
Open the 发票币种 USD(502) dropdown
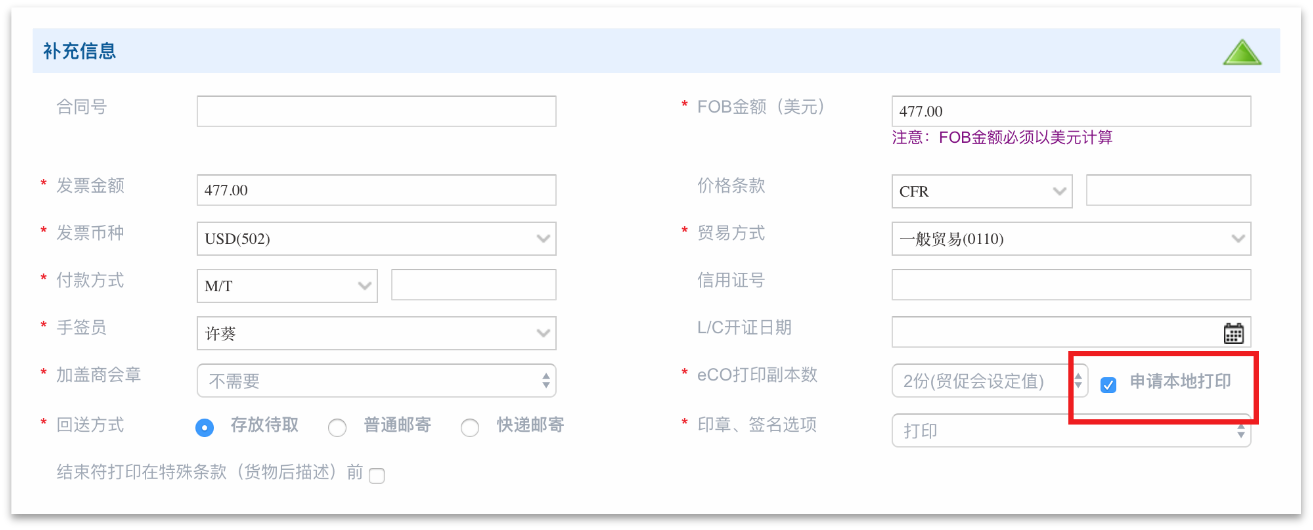376,239
